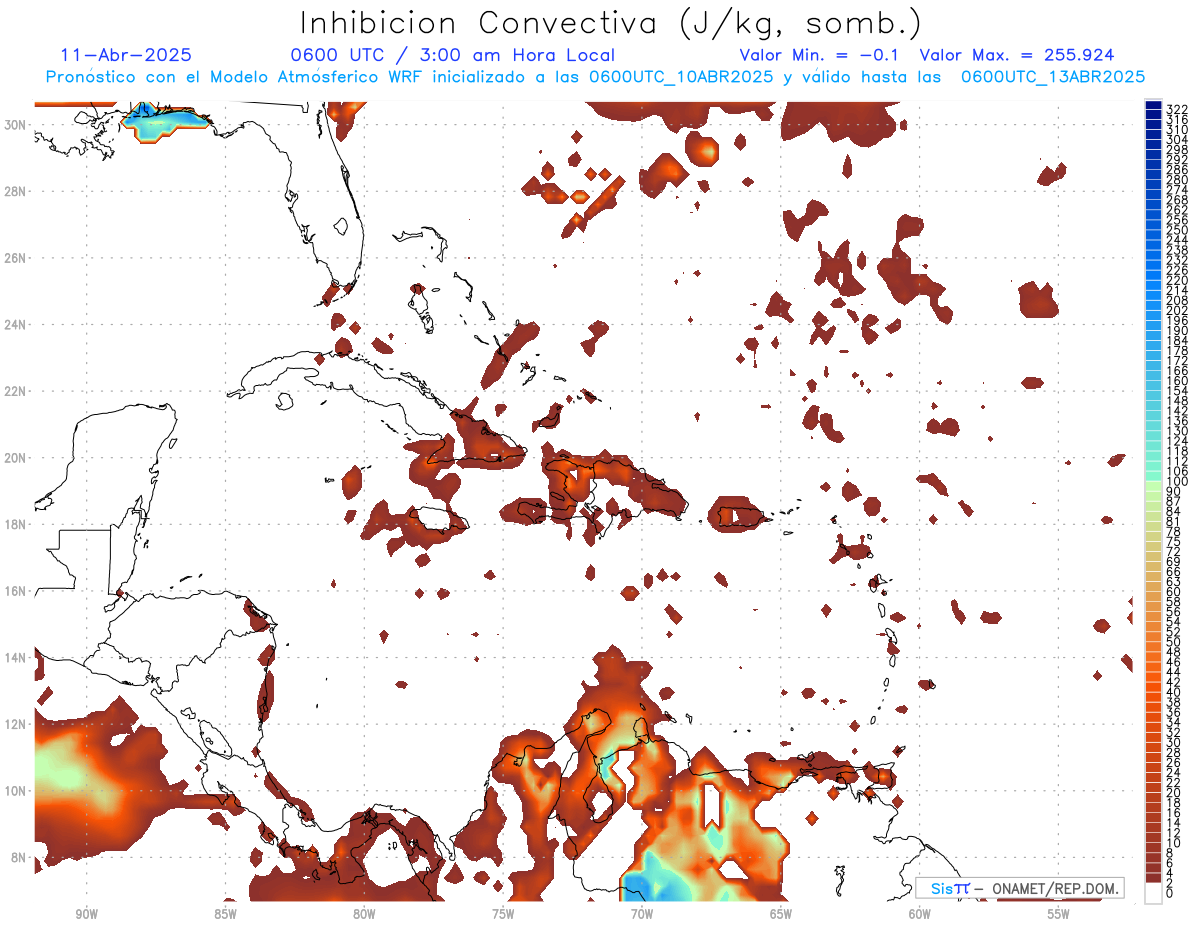Click the light green swatch beside 100
This screenshot has width=1200, height=927.
[x=1153, y=484]
